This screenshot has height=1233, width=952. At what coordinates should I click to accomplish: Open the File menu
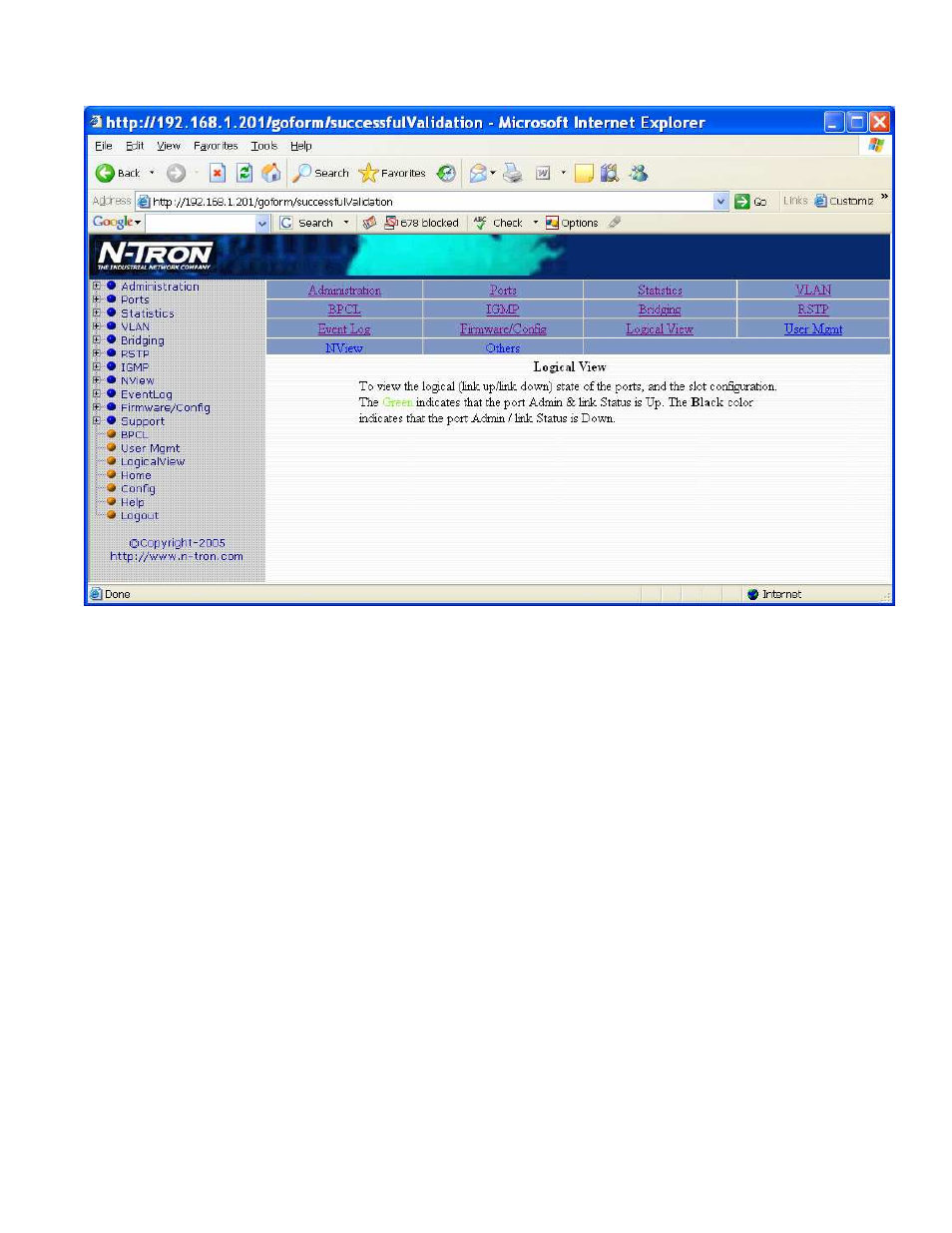tap(103, 146)
